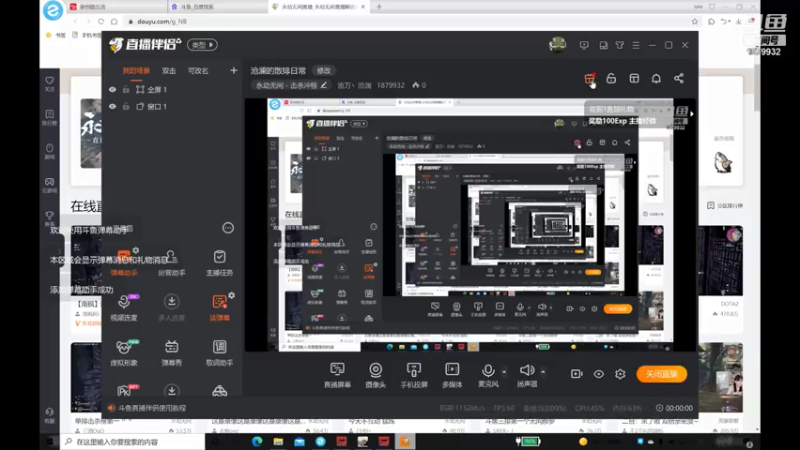Add 摄像头 camera source

click(x=376, y=375)
